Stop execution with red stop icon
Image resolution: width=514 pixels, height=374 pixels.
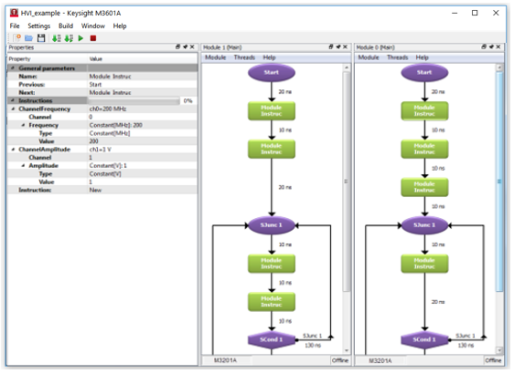(x=93, y=38)
